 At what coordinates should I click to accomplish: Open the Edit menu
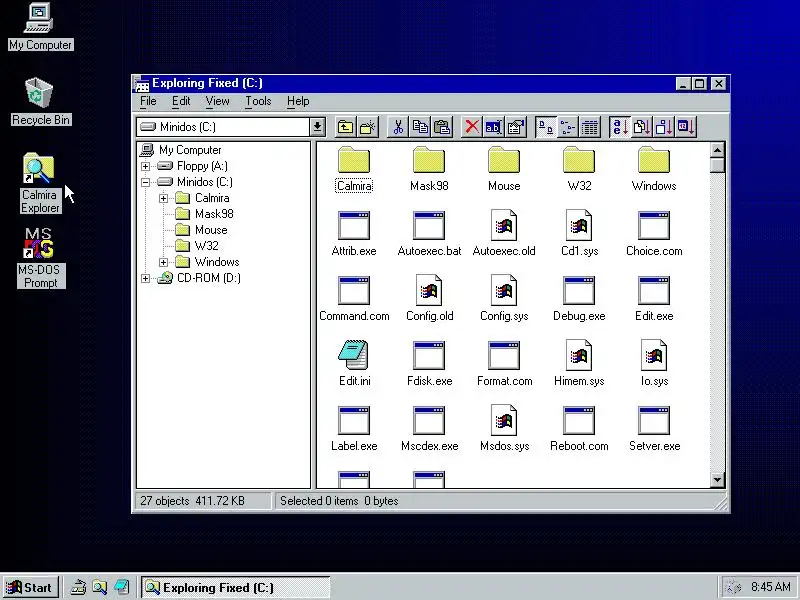(181, 101)
